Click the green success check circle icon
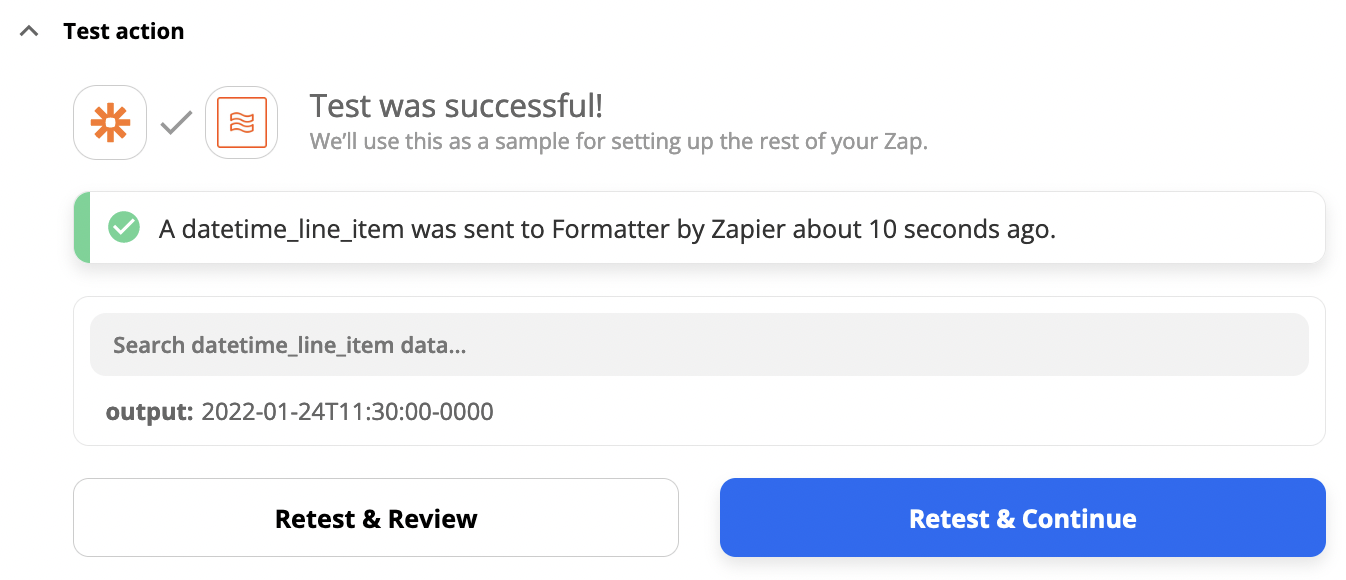1346x580 pixels. click(124, 228)
